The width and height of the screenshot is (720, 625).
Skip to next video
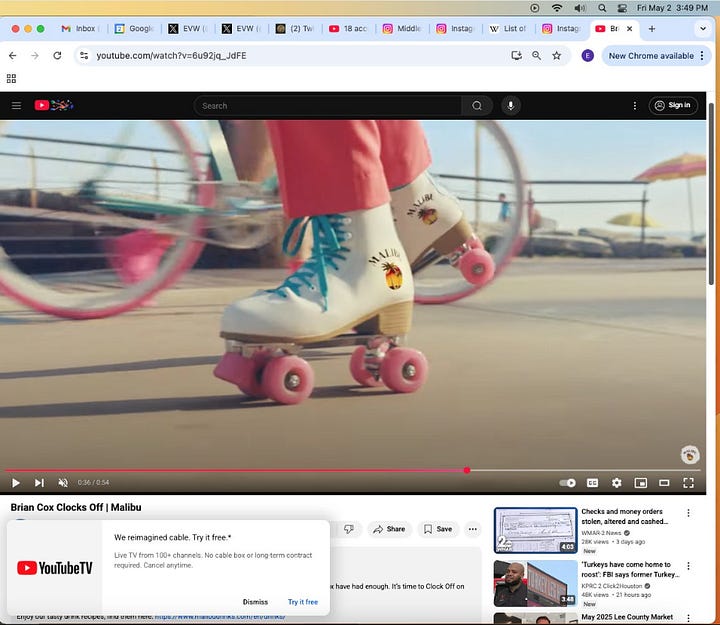point(39,483)
